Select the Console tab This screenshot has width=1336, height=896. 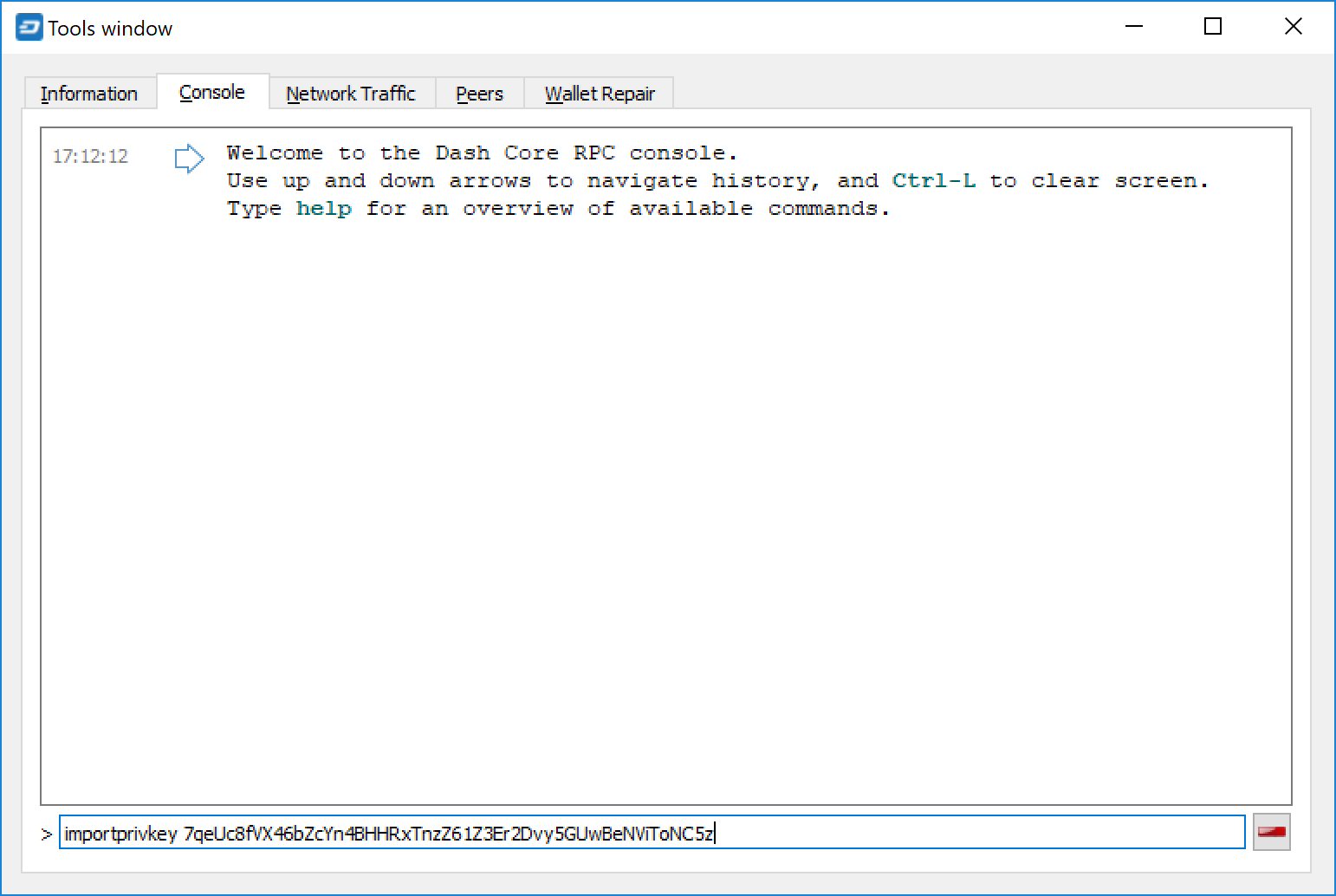click(x=212, y=93)
